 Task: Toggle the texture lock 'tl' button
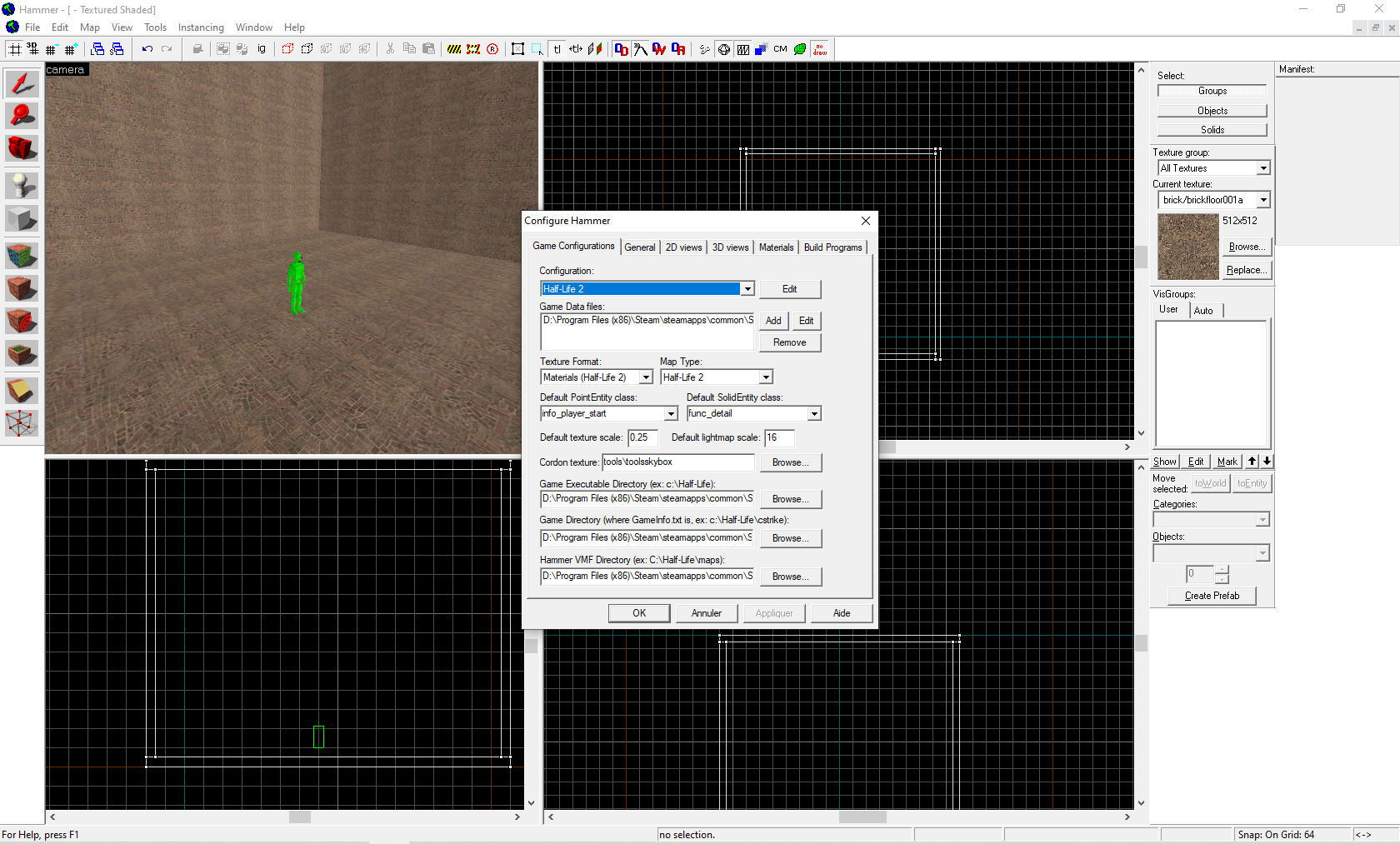557,49
